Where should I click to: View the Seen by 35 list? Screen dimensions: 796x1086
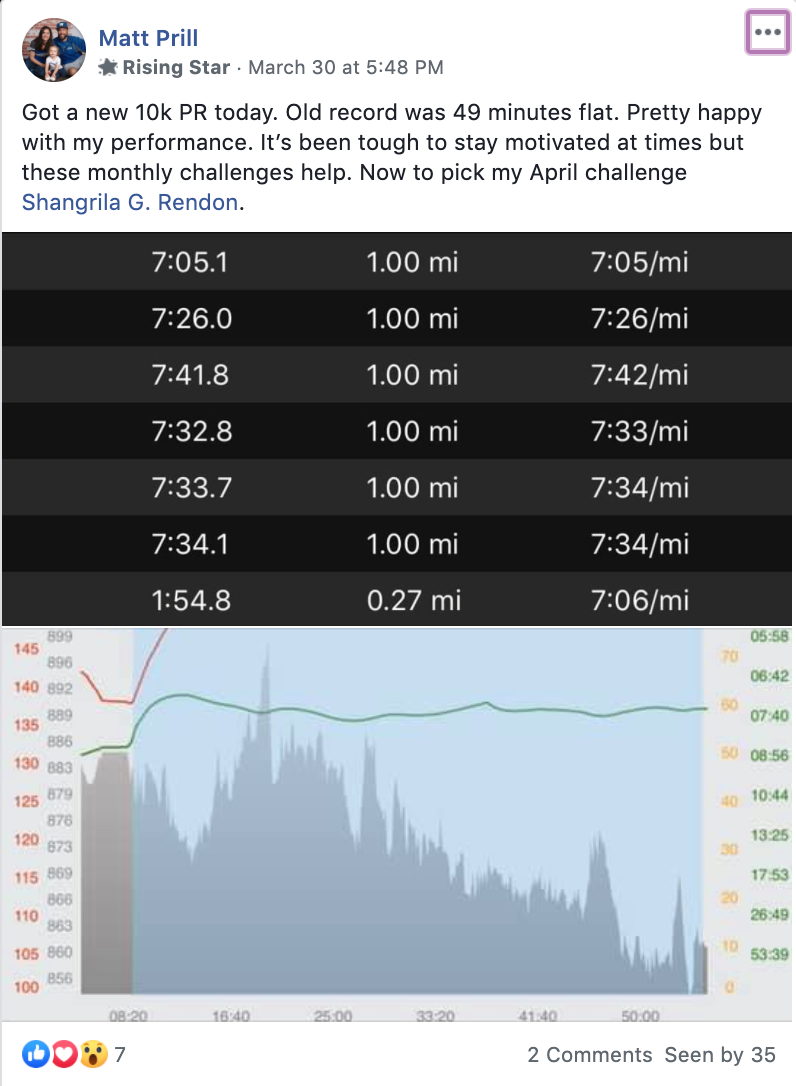(720, 1054)
